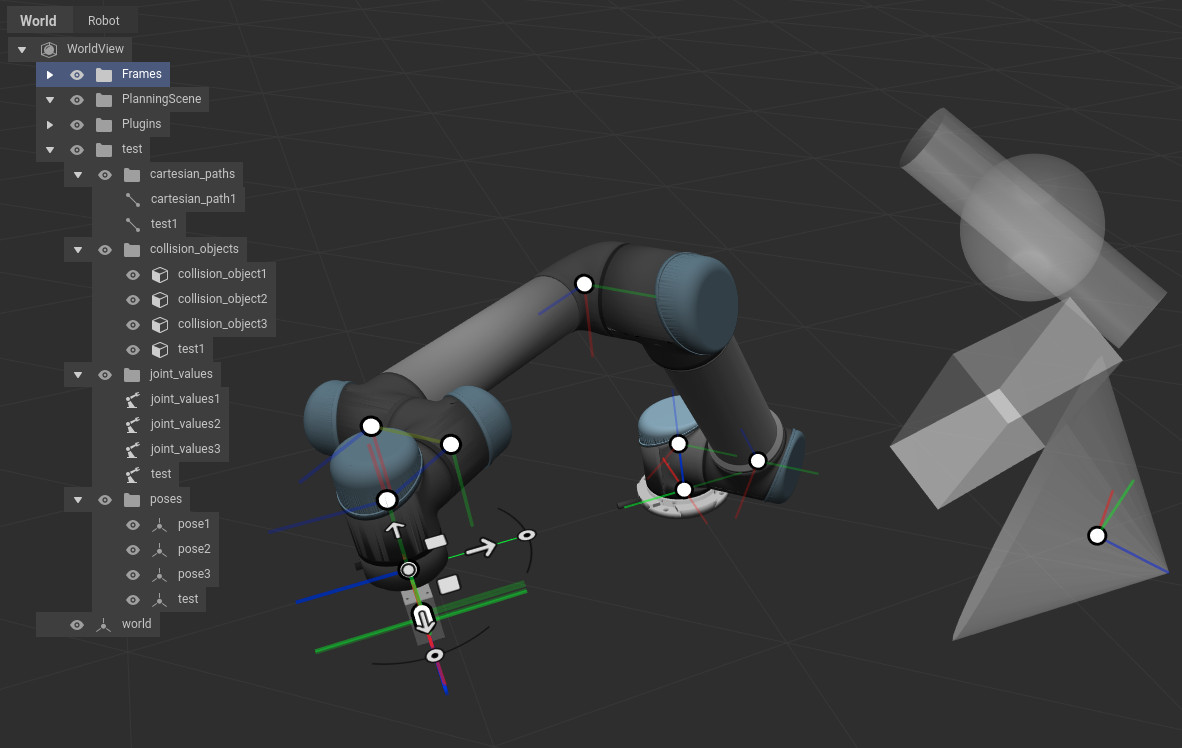Collapse the collision_objects folder
1182x748 pixels.
(x=78, y=249)
